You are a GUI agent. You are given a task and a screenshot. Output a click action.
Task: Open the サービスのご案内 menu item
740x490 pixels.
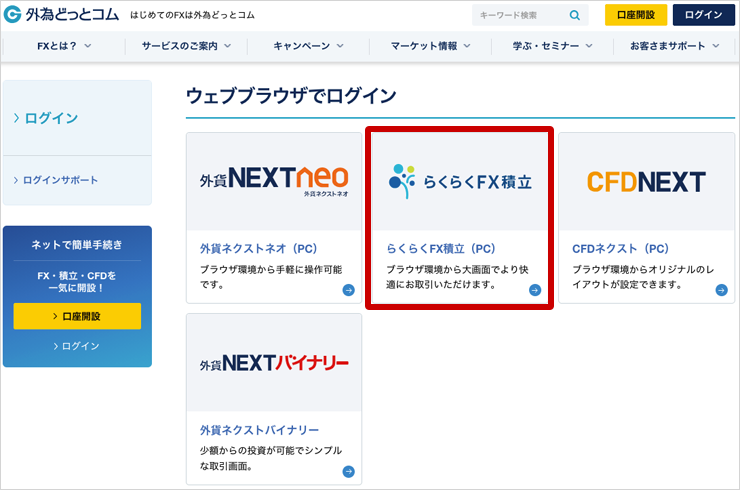click(x=186, y=46)
